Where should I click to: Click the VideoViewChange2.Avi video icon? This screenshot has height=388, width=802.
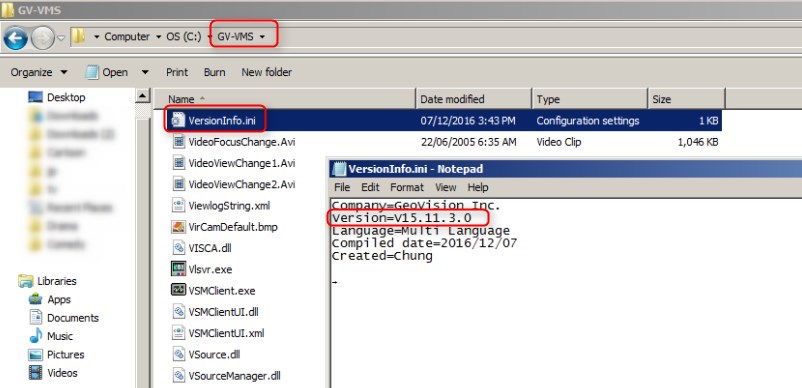point(178,184)
